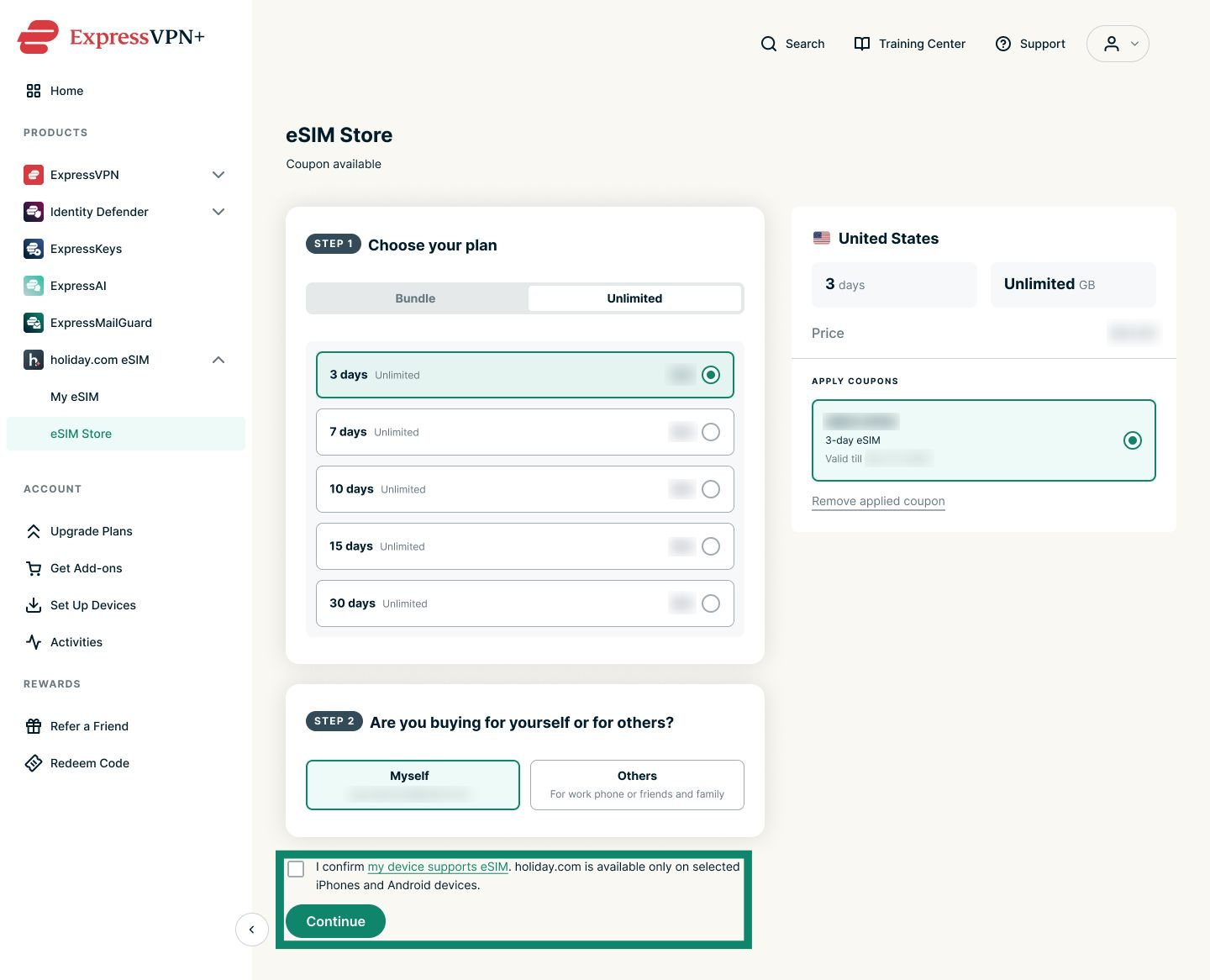This screenshot has width=1210, height=980.
Task: Click the 'Unlimited GB' summary box
Action: coord(1073,284)
